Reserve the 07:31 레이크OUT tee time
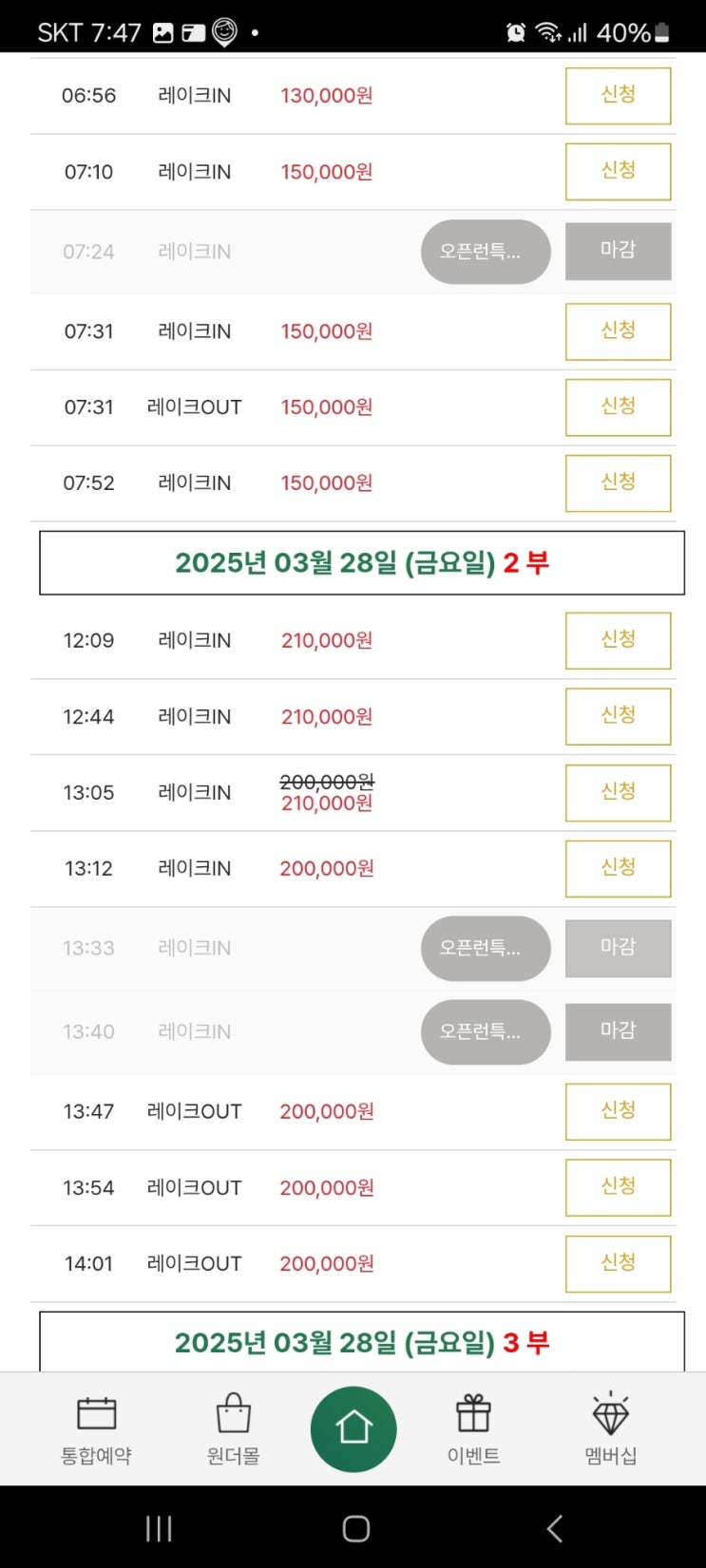 [618, 406]
